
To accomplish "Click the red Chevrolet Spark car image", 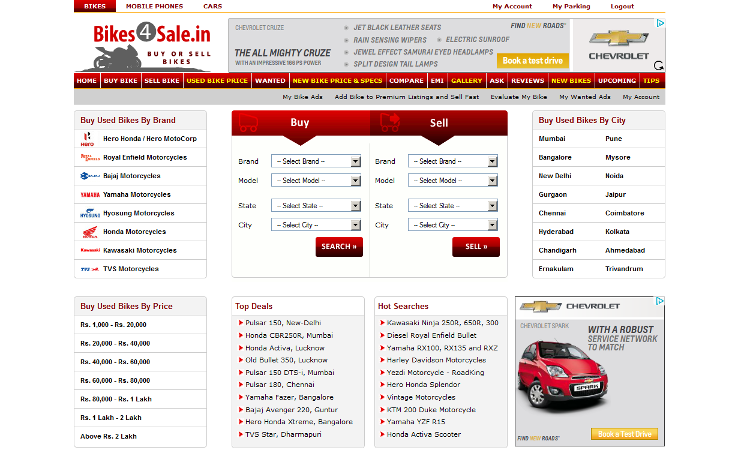I will coord(562,376).
